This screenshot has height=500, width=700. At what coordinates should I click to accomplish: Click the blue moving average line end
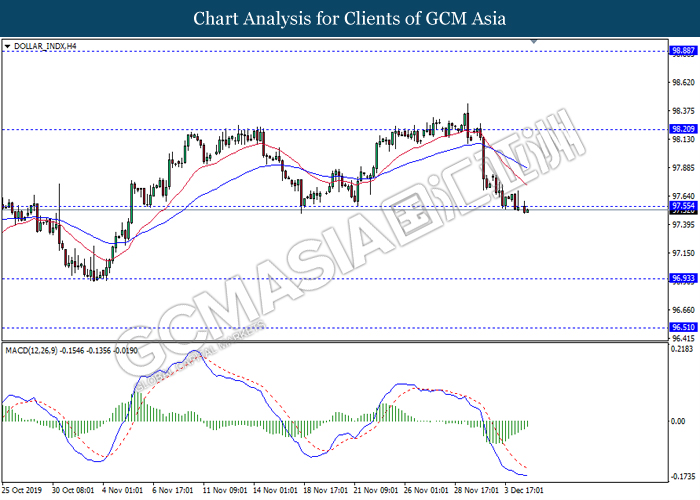point(526,167)
